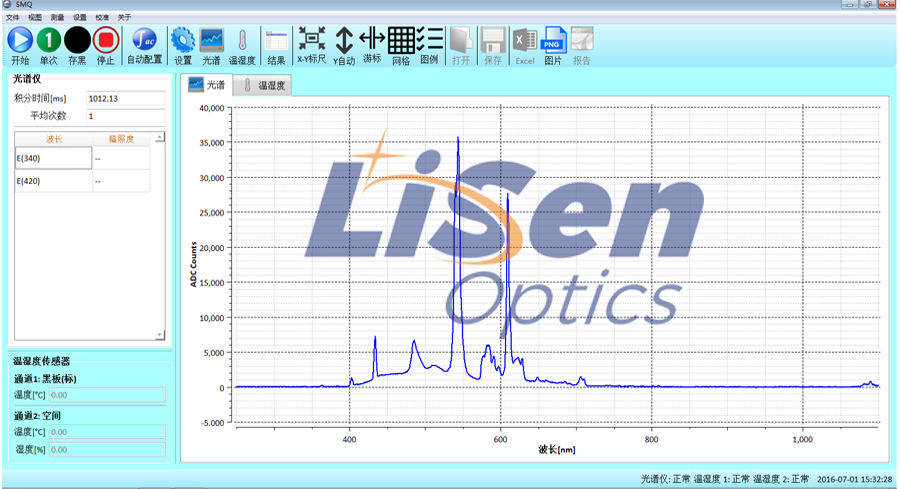
Task: Open 视图 menu
Action: pos(35,17)
